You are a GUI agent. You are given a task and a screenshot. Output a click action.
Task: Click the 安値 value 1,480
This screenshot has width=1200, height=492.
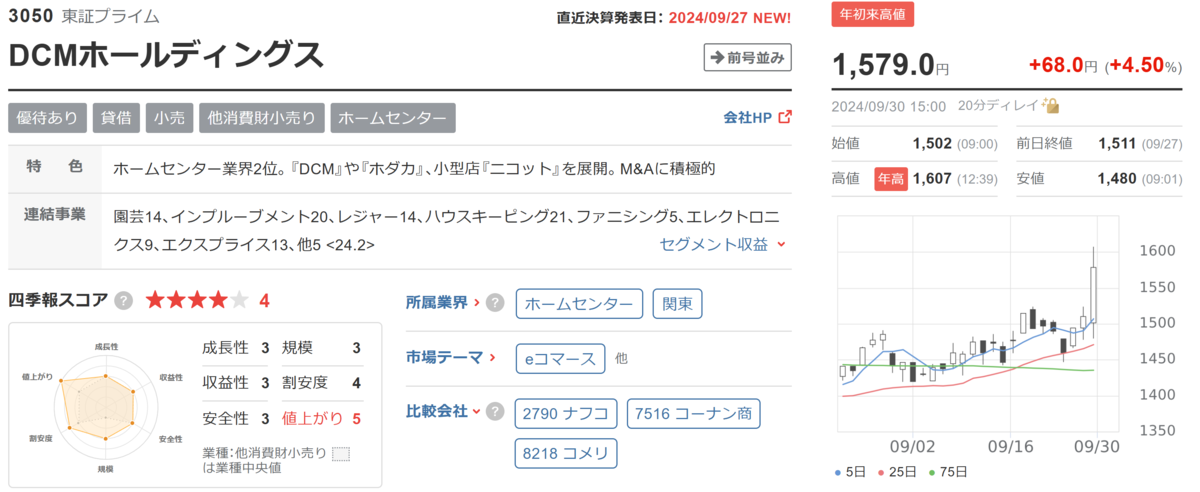click(x=1117, y=179)
